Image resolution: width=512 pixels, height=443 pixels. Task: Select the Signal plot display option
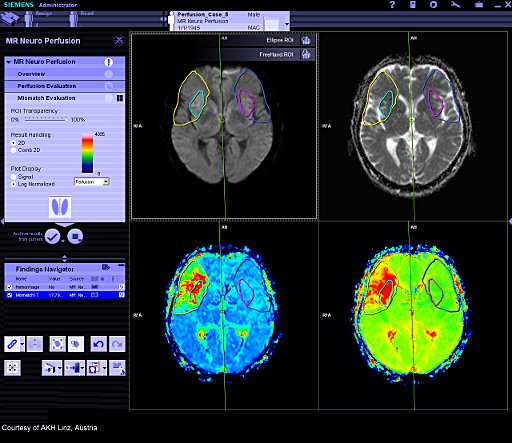point(14,177)
